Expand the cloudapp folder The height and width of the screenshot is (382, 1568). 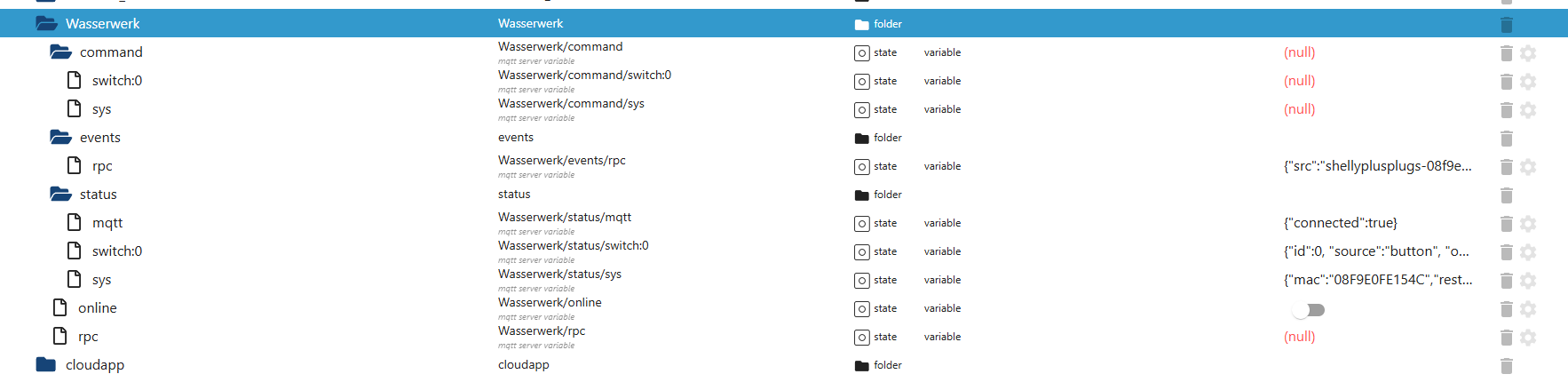click(46, 365)
